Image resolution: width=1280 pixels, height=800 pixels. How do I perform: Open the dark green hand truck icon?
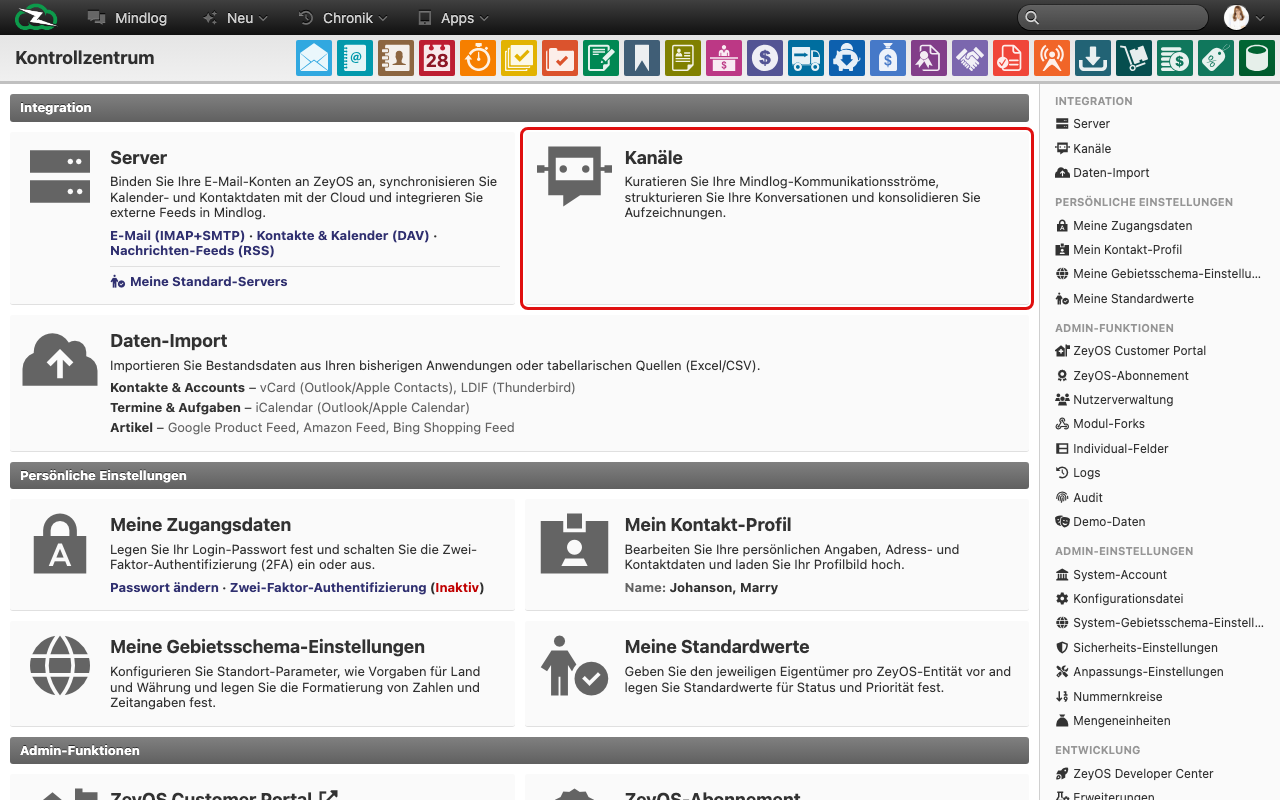(1134, 58)
